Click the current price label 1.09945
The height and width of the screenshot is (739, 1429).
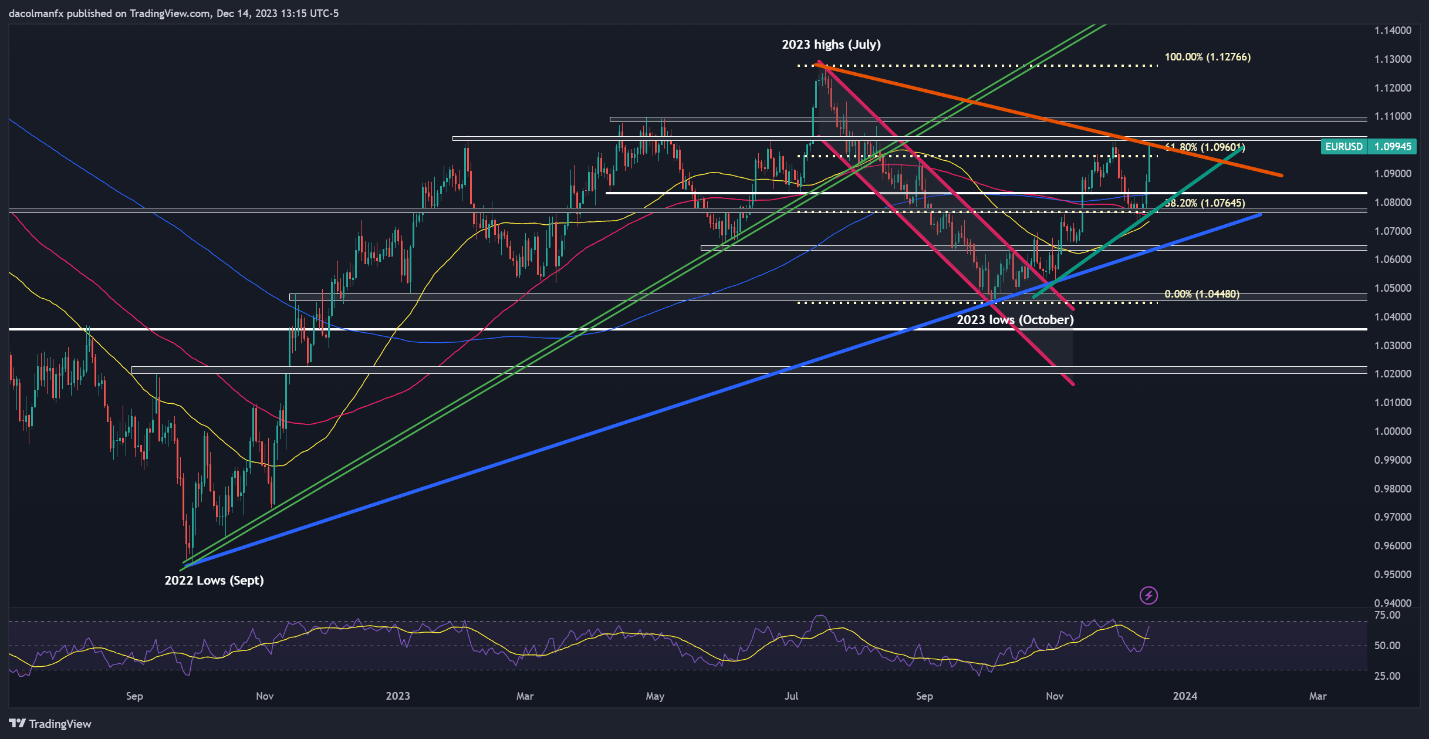1390,146
